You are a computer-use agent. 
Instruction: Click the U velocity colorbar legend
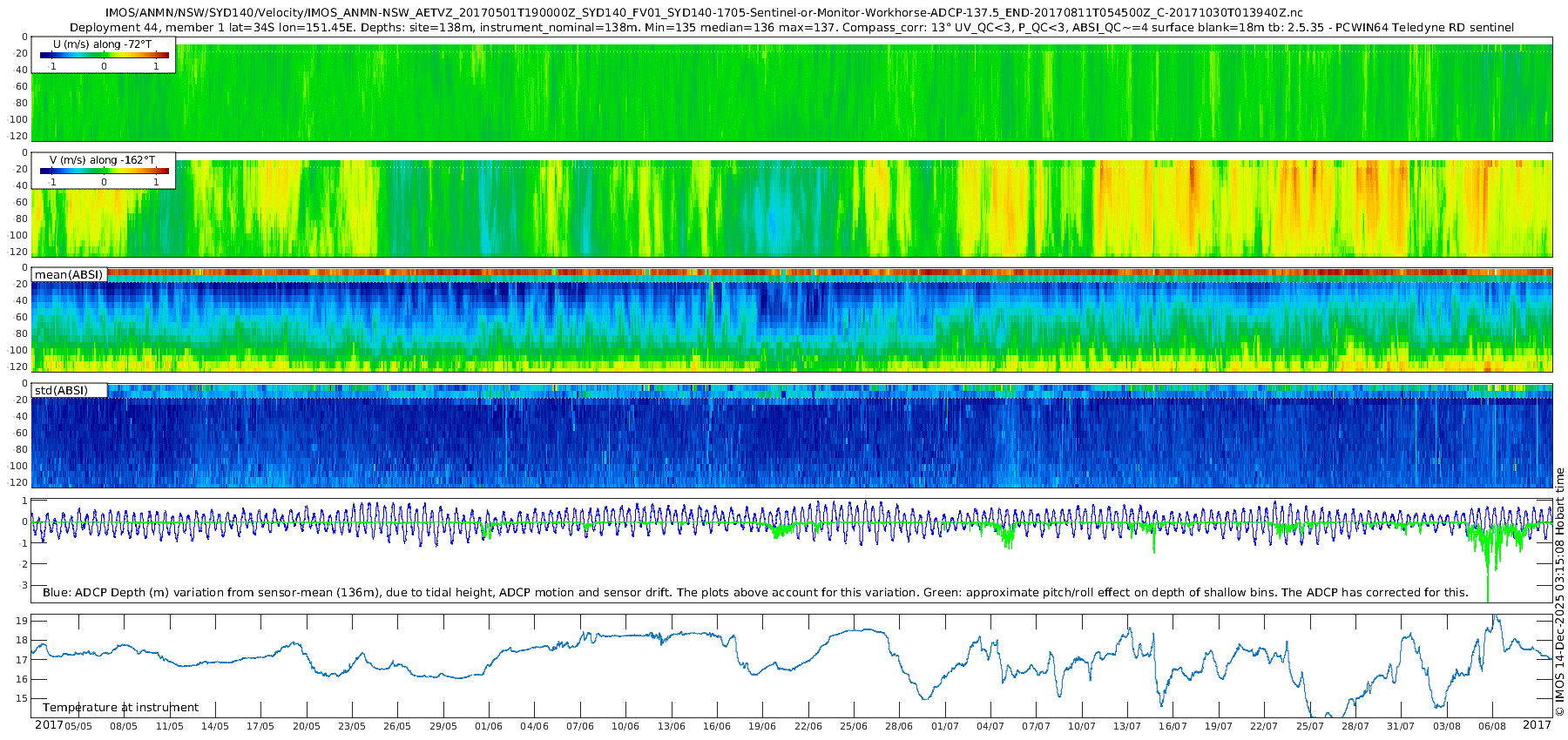pos(104,55)
